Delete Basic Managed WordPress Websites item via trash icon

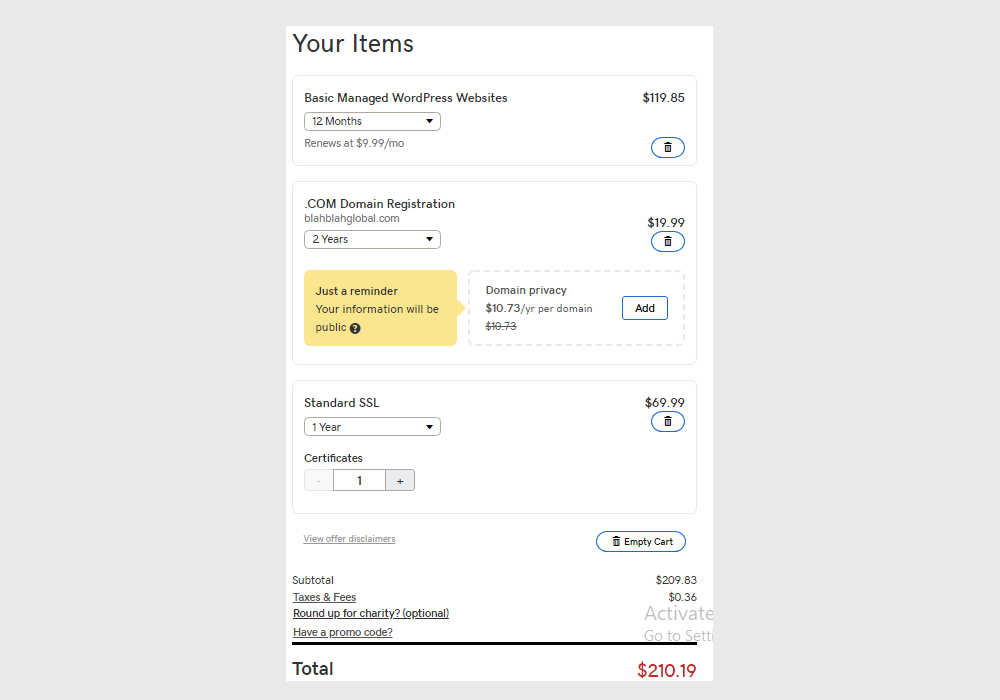tap(668, 147)
